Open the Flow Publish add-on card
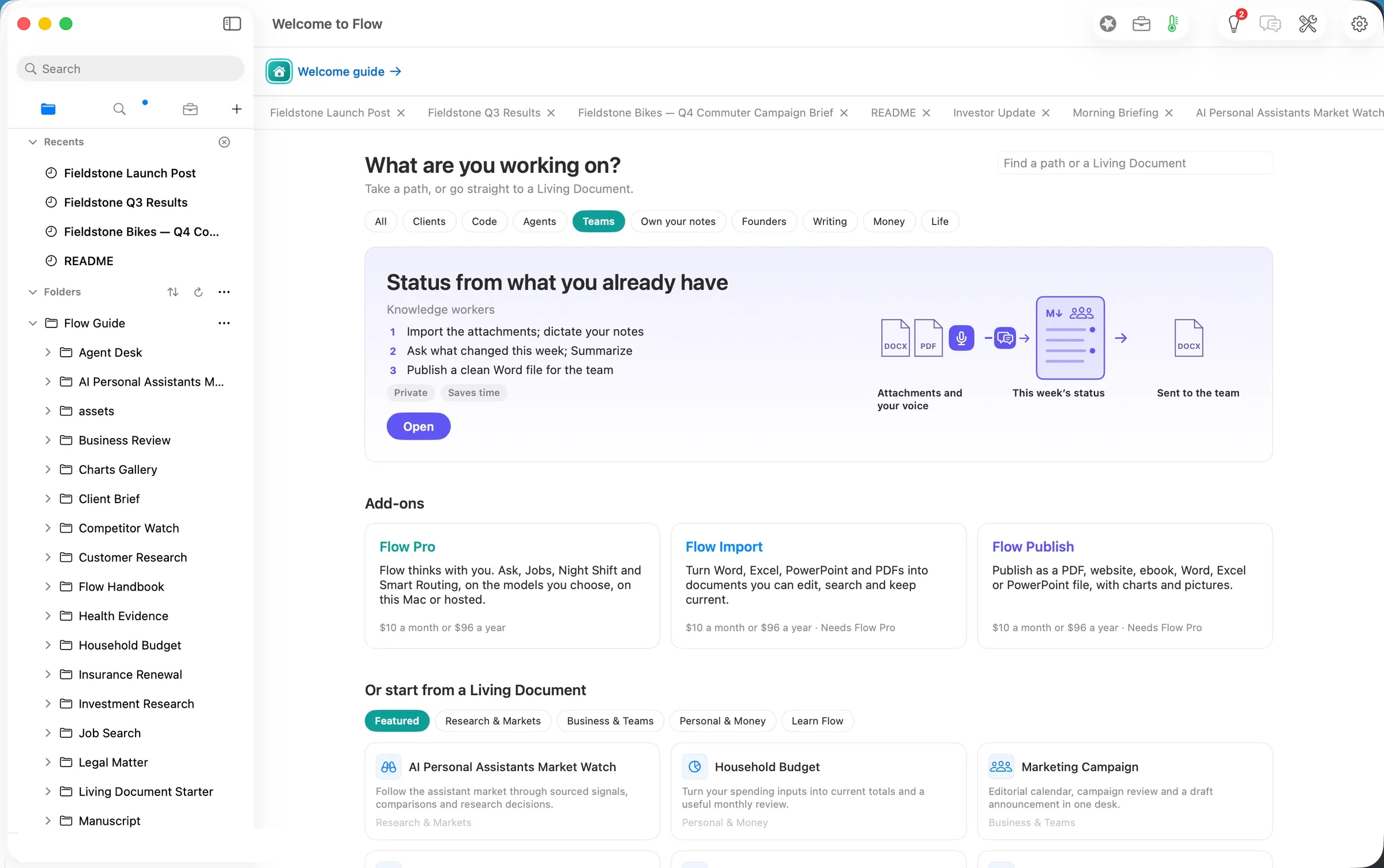1384x868 pixels. pyautogui.click(x=1124, y=586)
